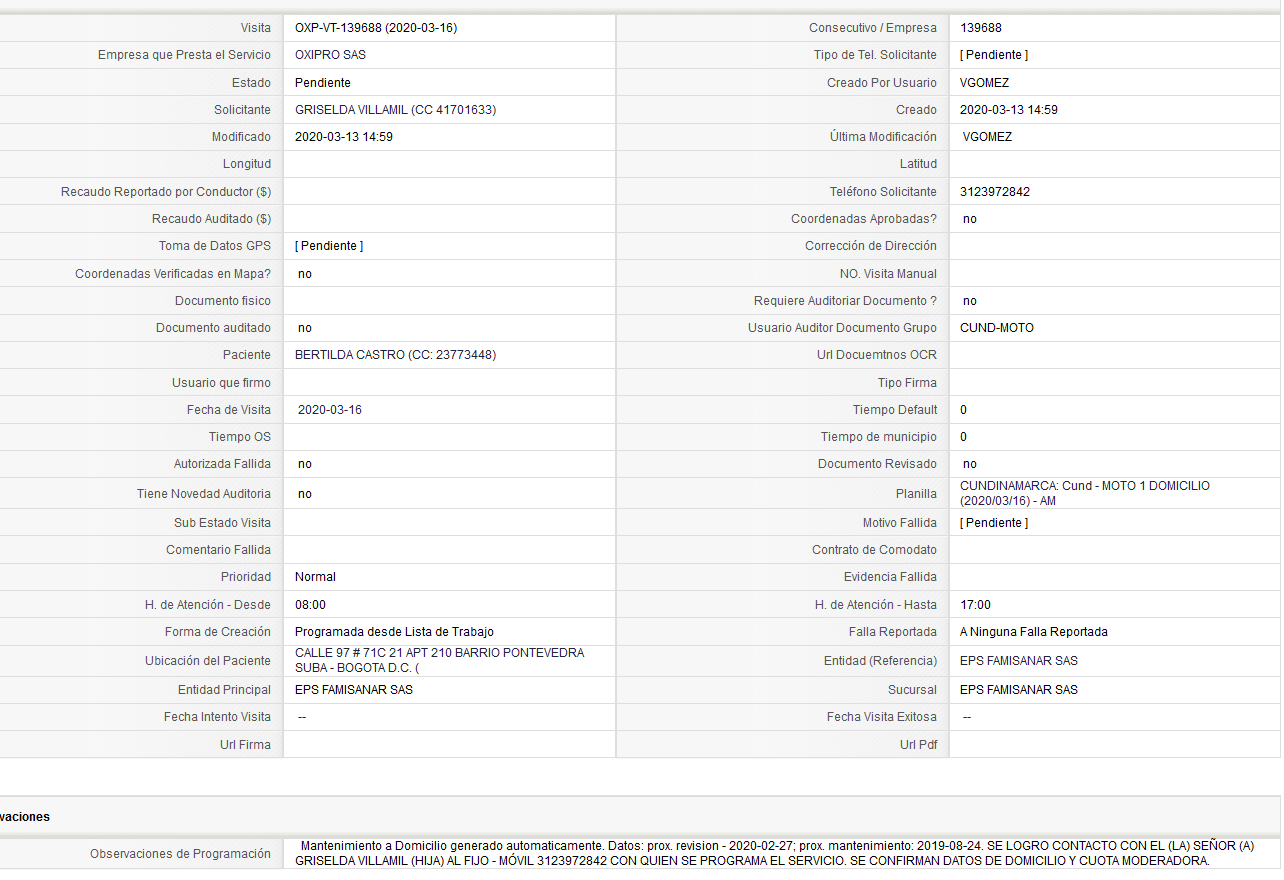Click the value OXIPRO SAS
The image size is (1284, 880).
tap(330, 55)
